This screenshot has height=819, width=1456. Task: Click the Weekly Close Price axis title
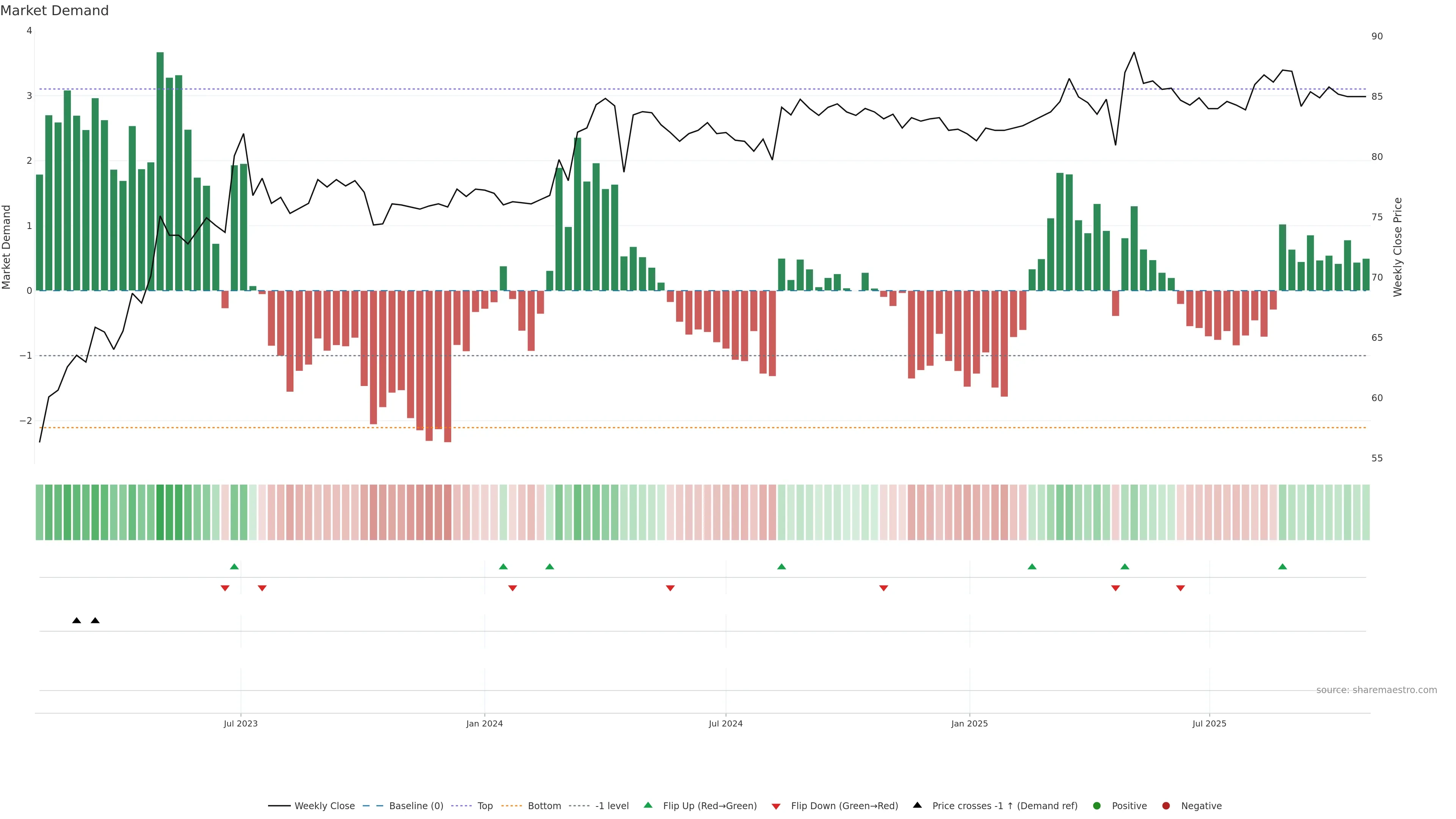(x=1398, y=247)
